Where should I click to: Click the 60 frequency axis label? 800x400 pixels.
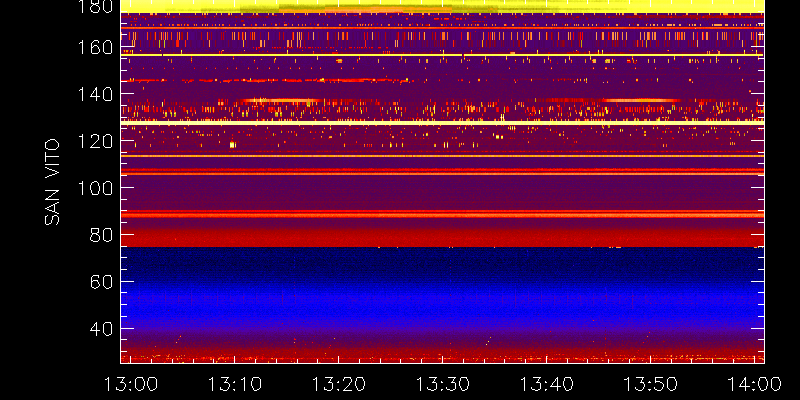(x=101, y=282)
